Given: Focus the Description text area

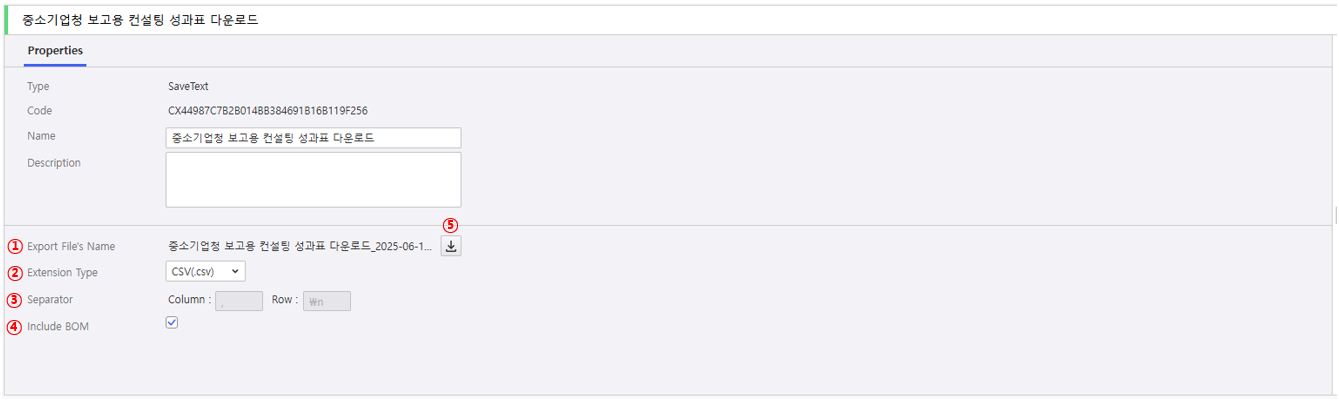Looking at the screenshot, I should [313, 180].
